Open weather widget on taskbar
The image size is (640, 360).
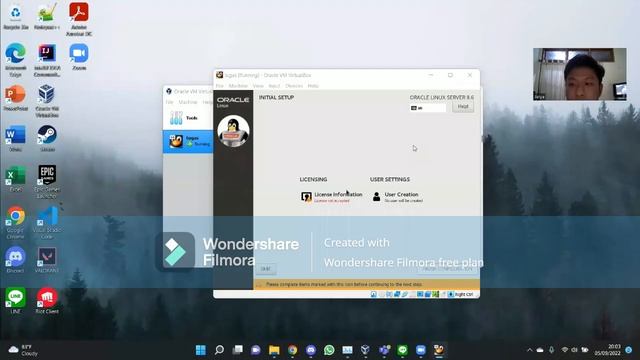pos(24,350)
